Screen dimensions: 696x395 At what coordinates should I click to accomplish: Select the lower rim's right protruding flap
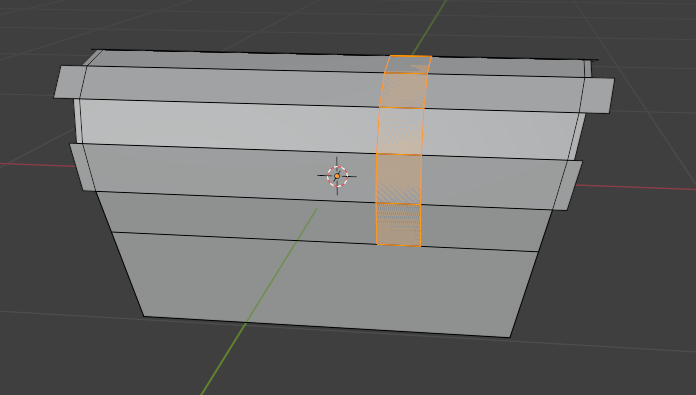569,185
